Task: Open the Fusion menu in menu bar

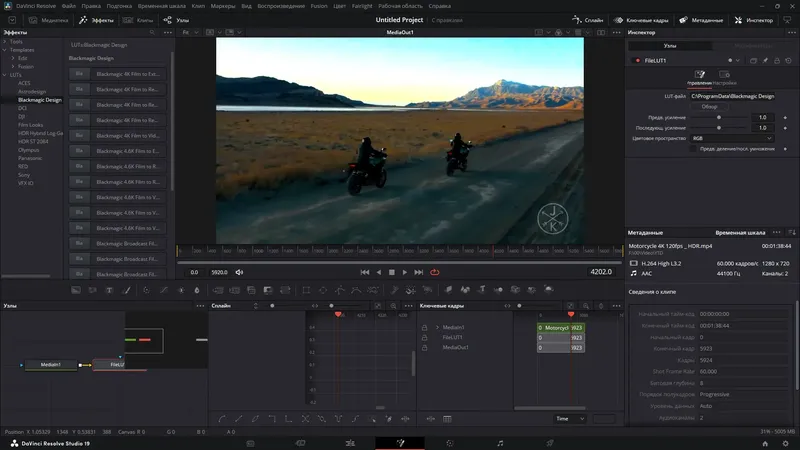Action: (319, 6)
